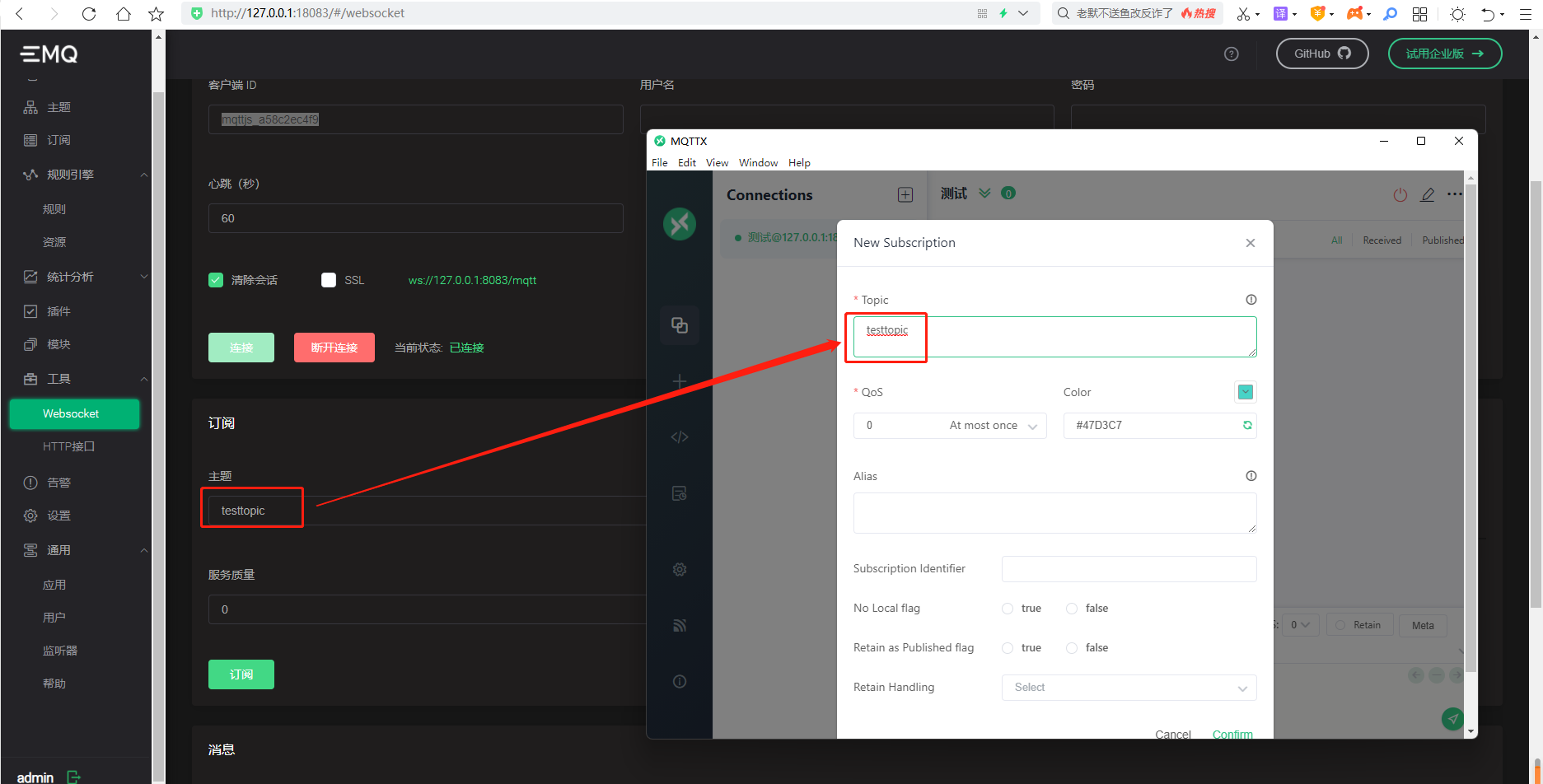The height and width of the screenshot is (784, 1543).
Task: Open the Retain Handling Select dropdown
Action: [1129, 687]
